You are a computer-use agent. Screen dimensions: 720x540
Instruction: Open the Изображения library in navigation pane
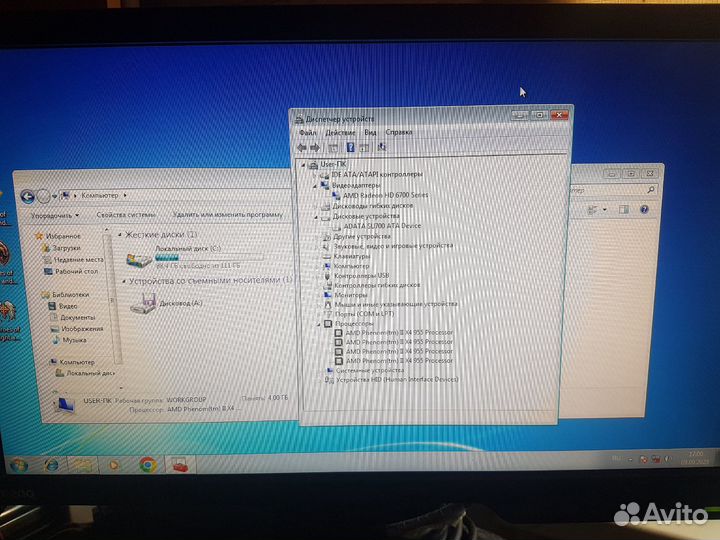[x=82, y=329]
